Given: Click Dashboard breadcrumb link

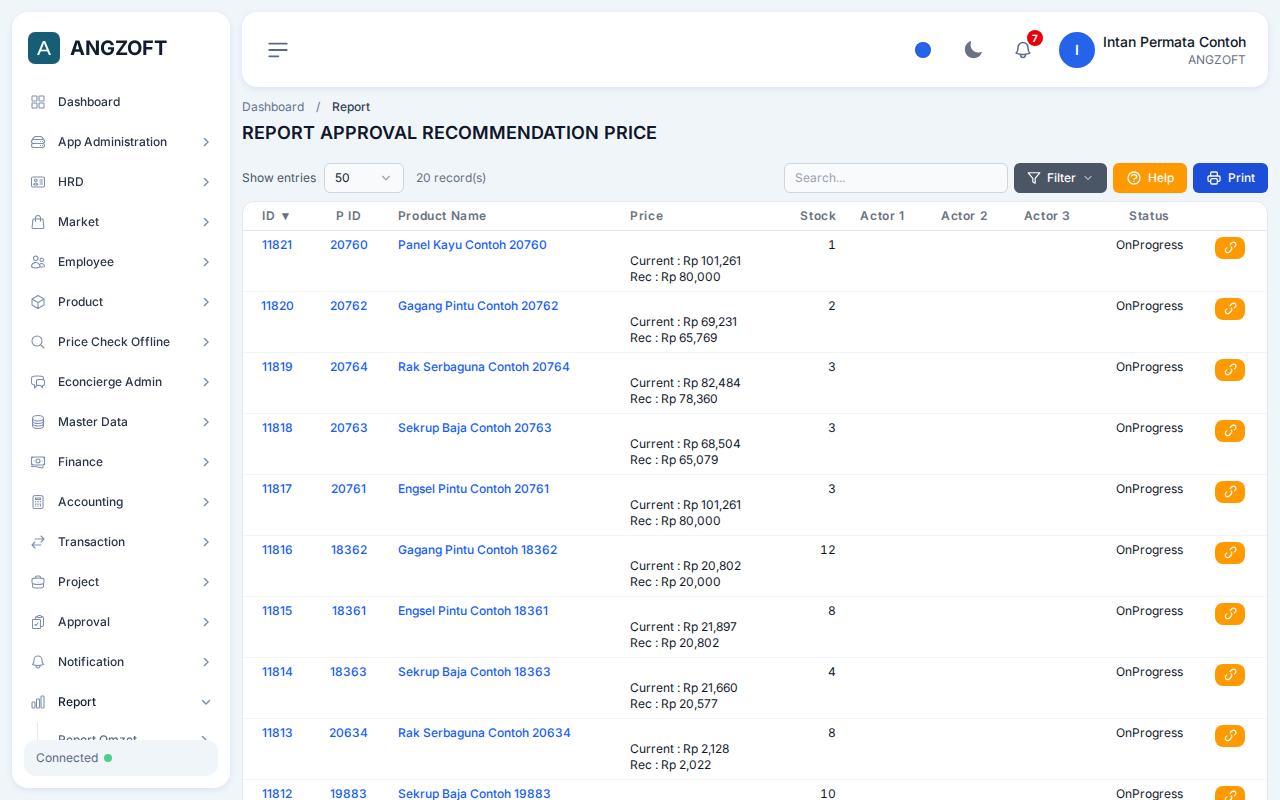Looking at the screenshot, I should click(x=273, y=107).
